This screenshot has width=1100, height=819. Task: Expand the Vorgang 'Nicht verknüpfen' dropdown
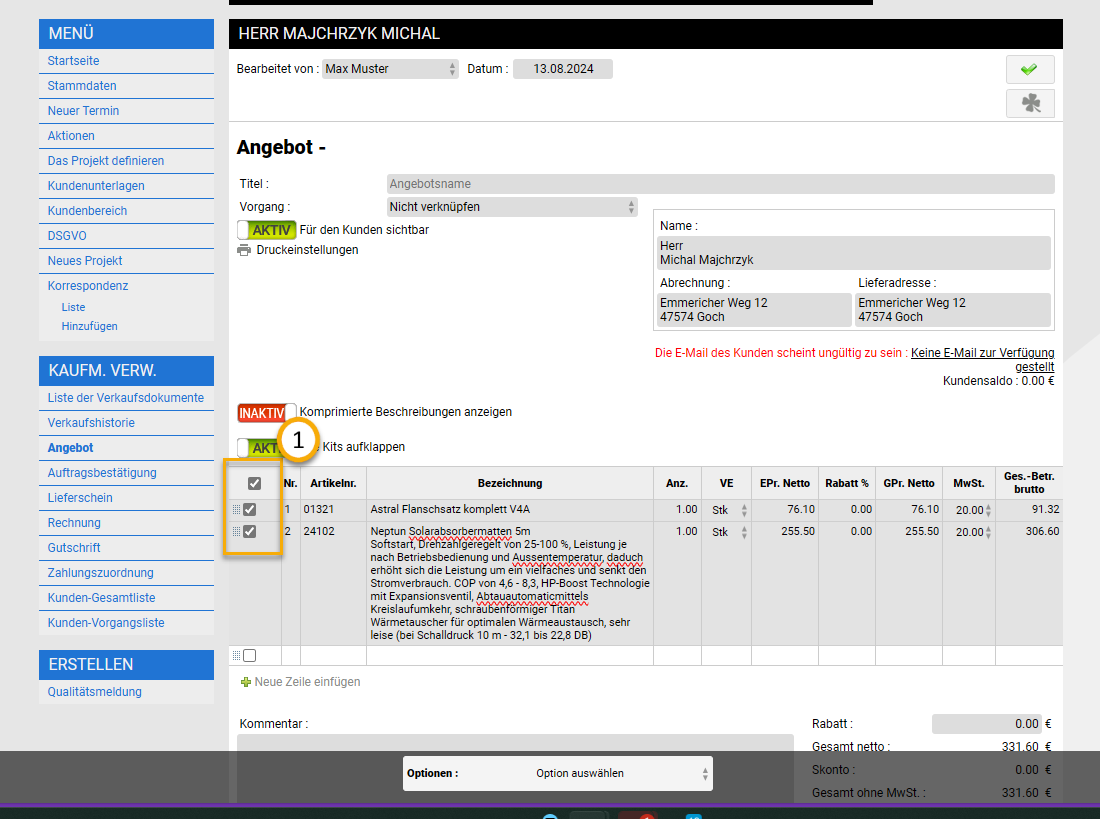pos(512,207)
